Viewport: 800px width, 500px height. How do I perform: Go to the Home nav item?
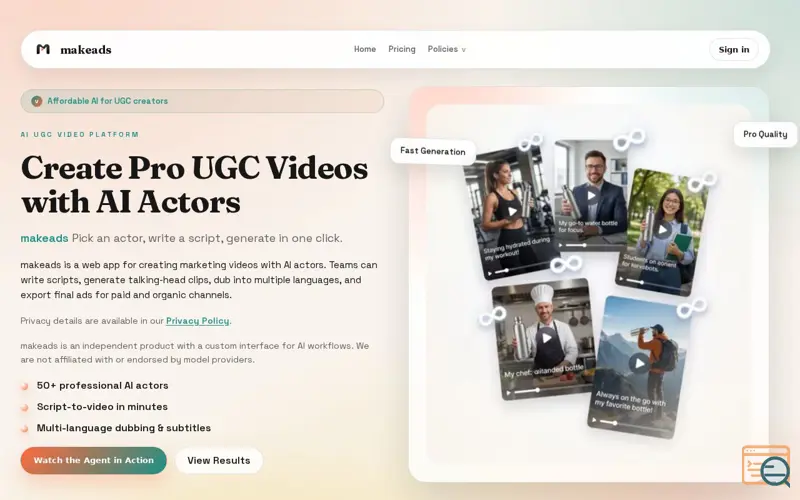365,49
